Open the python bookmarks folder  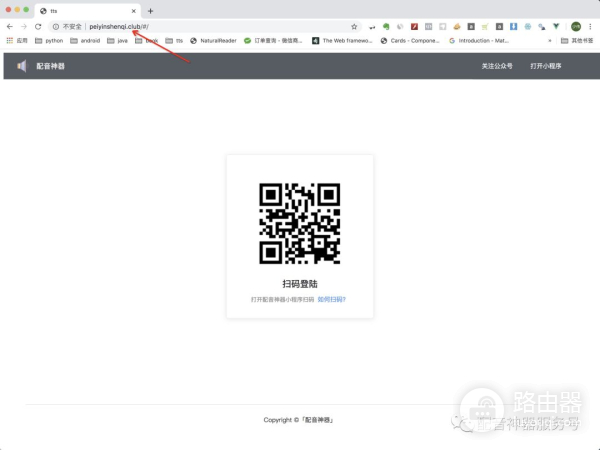(x=48, y=41)
